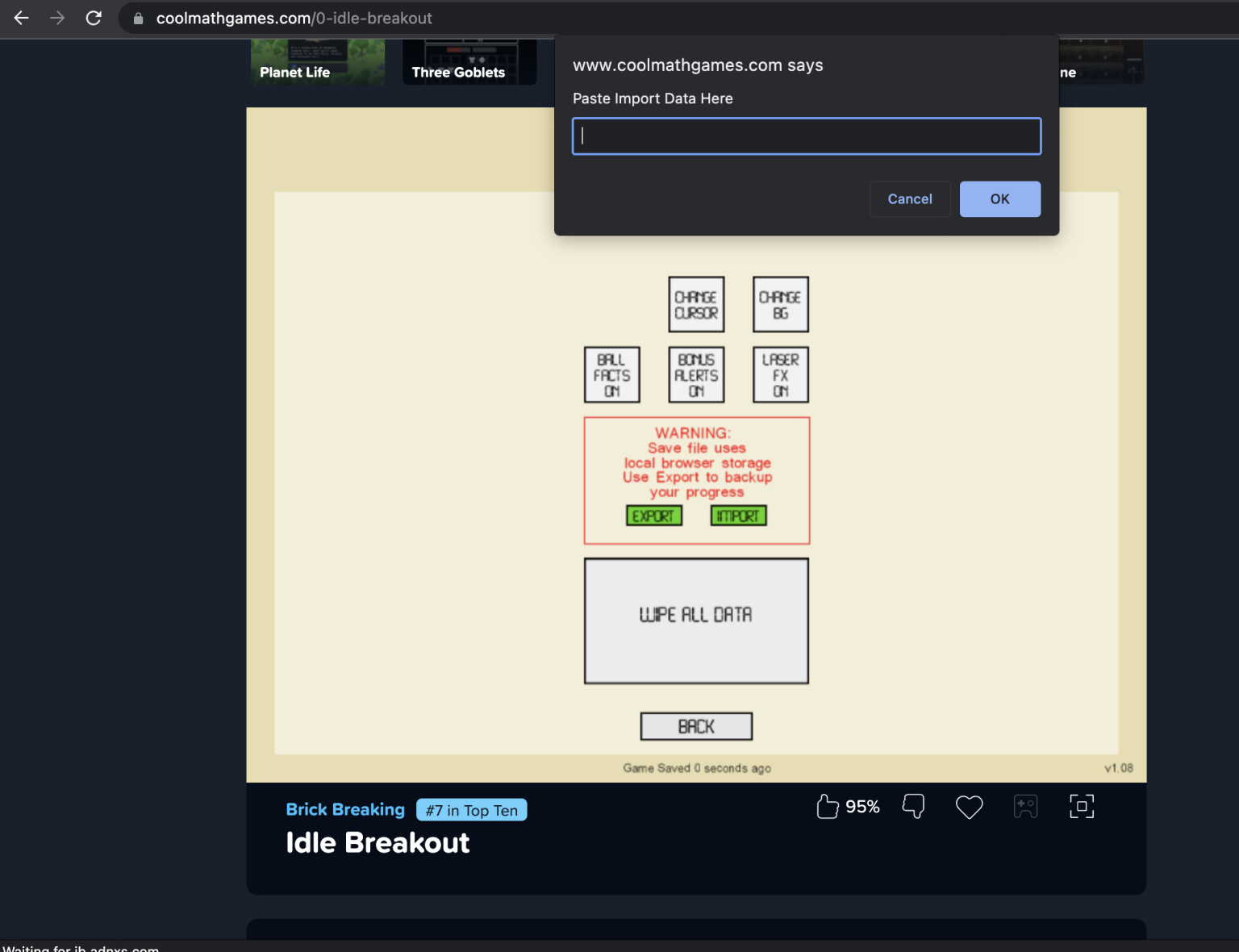
Task: Export the game save data
Action: click(653, 516)
